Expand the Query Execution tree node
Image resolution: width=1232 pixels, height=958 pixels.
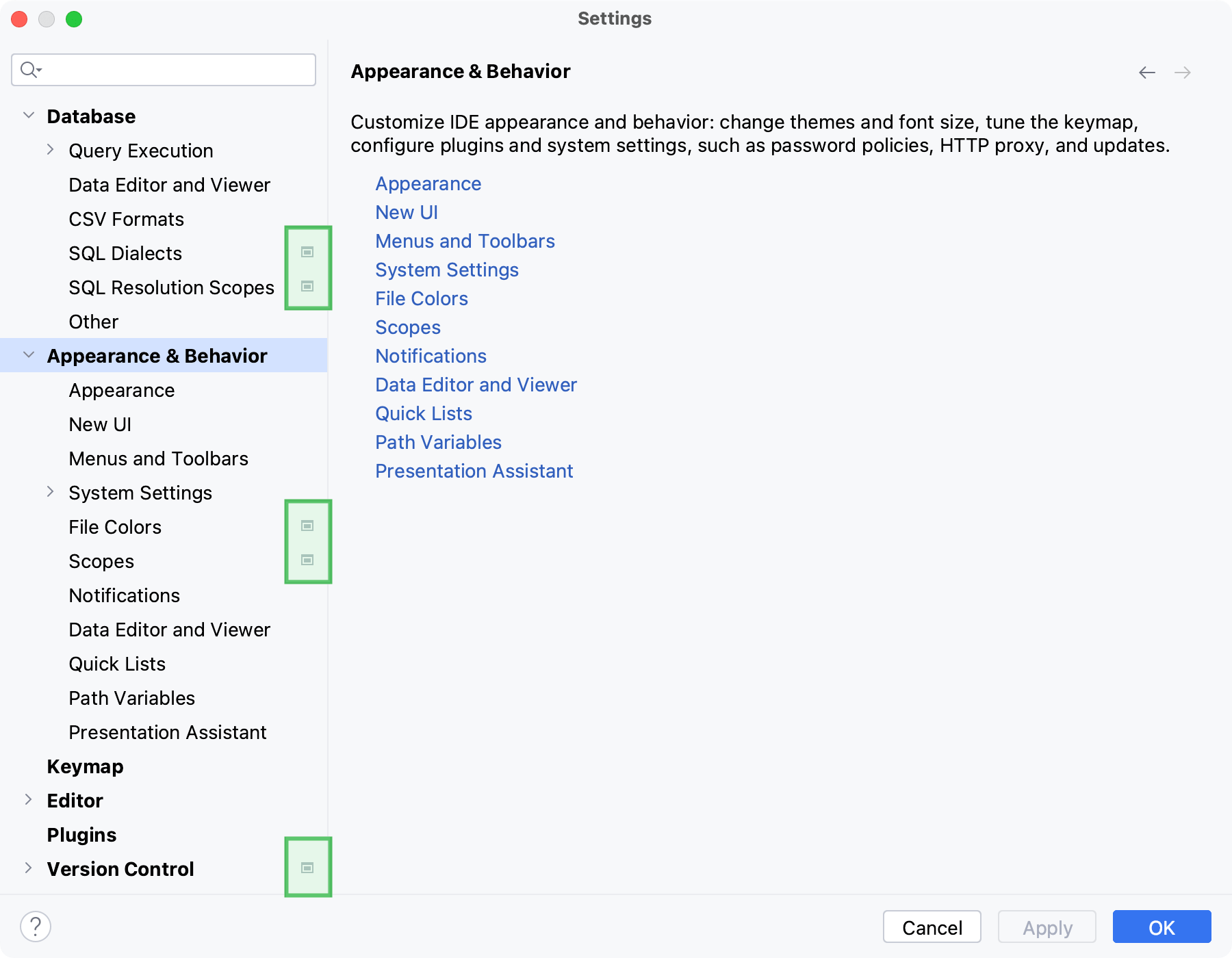pos(49,150)
